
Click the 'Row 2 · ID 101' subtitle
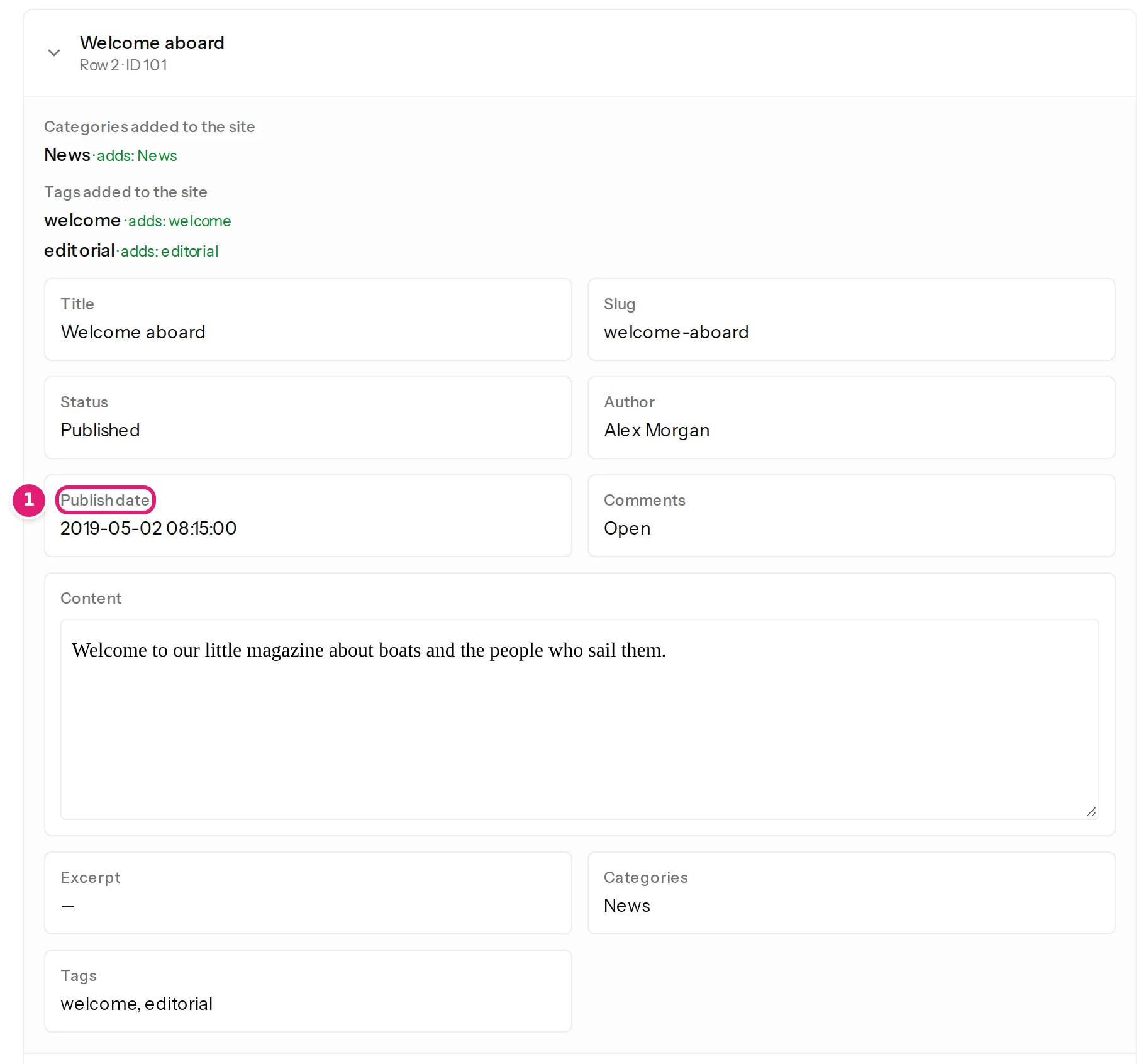pos(123,65)
